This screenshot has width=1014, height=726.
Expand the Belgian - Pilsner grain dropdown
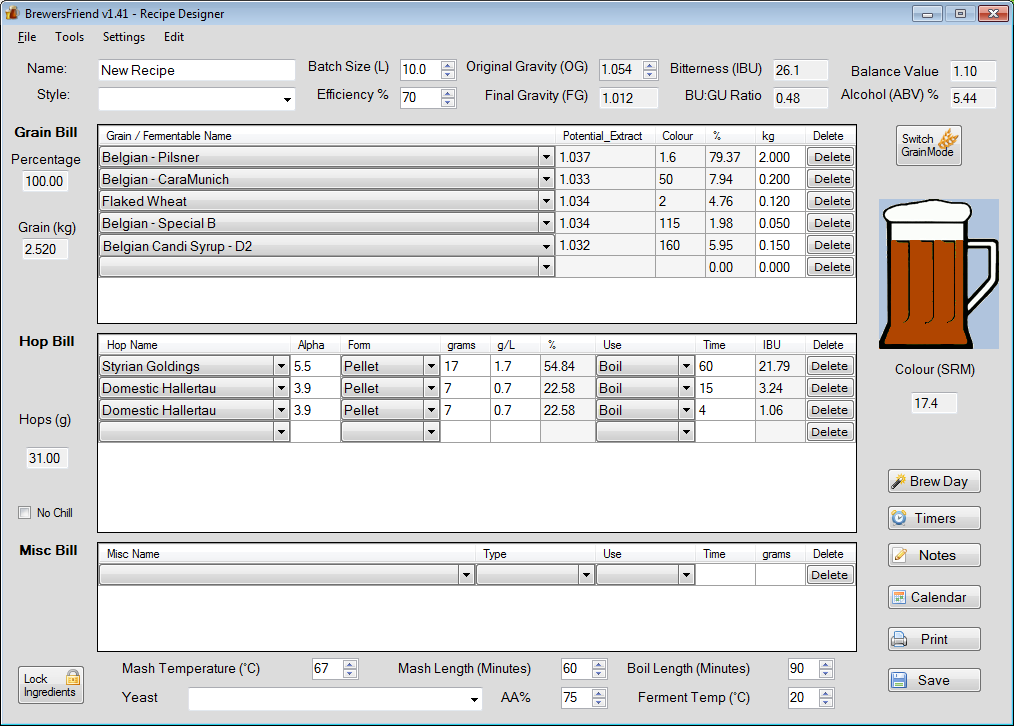coord(545,156)
